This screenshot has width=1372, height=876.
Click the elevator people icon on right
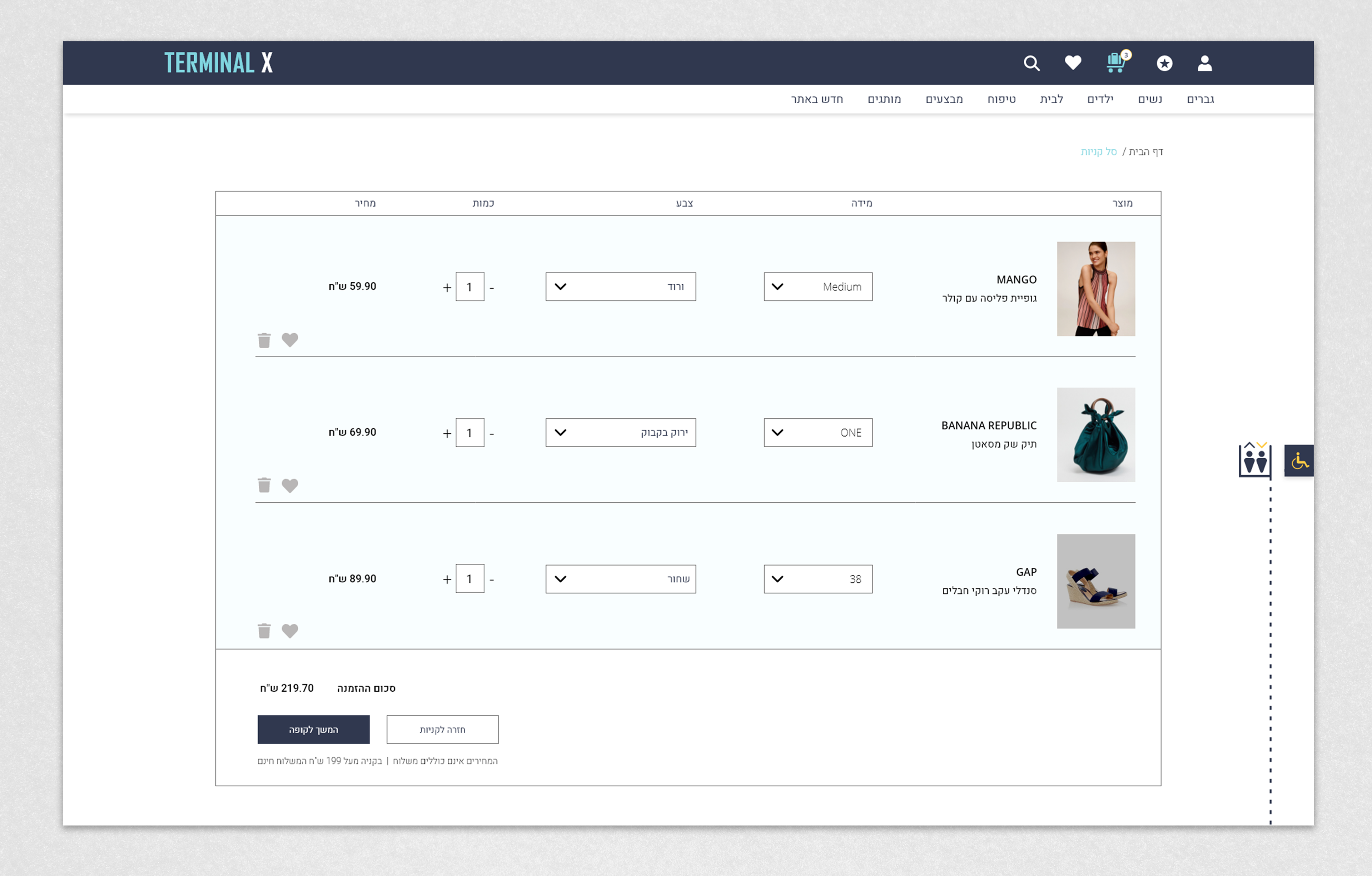pos(1254,459)
